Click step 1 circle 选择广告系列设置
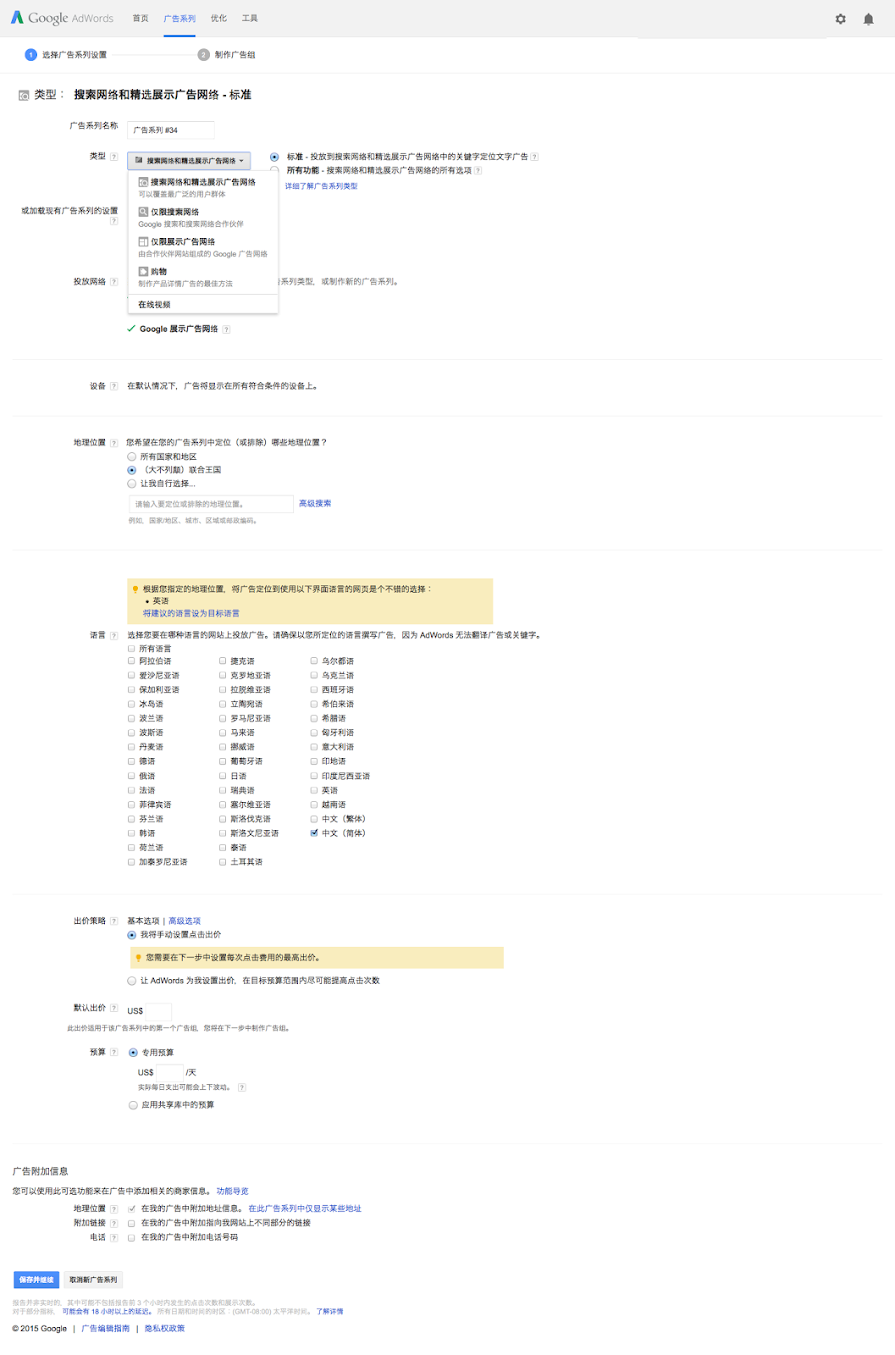The width and height of the screenshot is (895, 1355). pos(31,54)
